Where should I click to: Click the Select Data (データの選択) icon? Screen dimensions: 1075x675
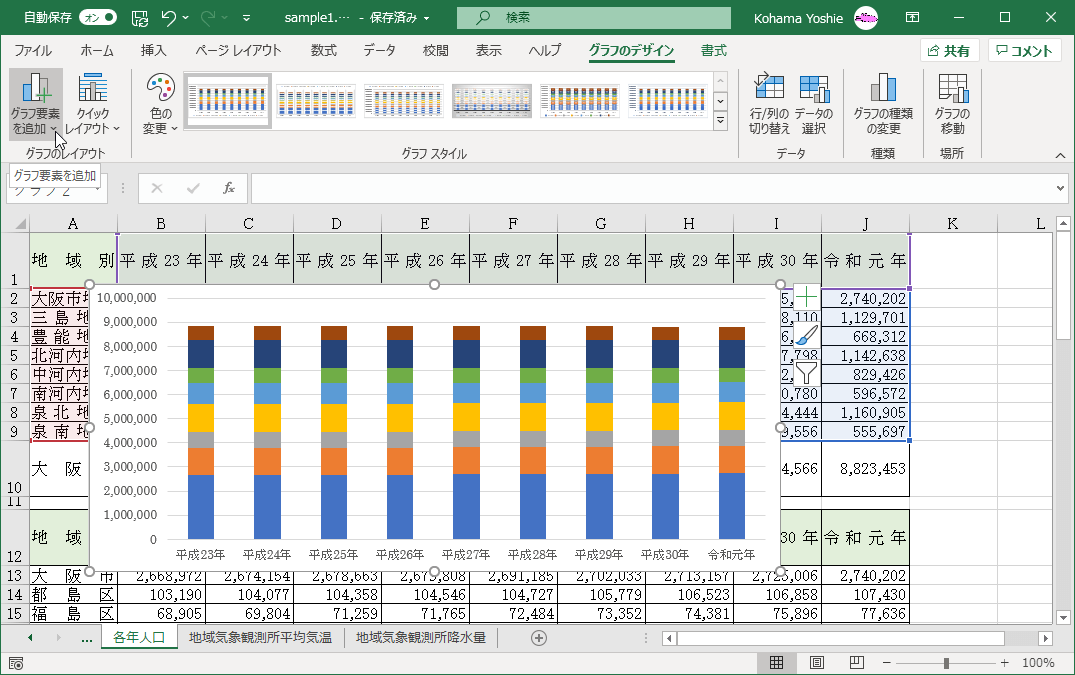[x=814, y=89]
